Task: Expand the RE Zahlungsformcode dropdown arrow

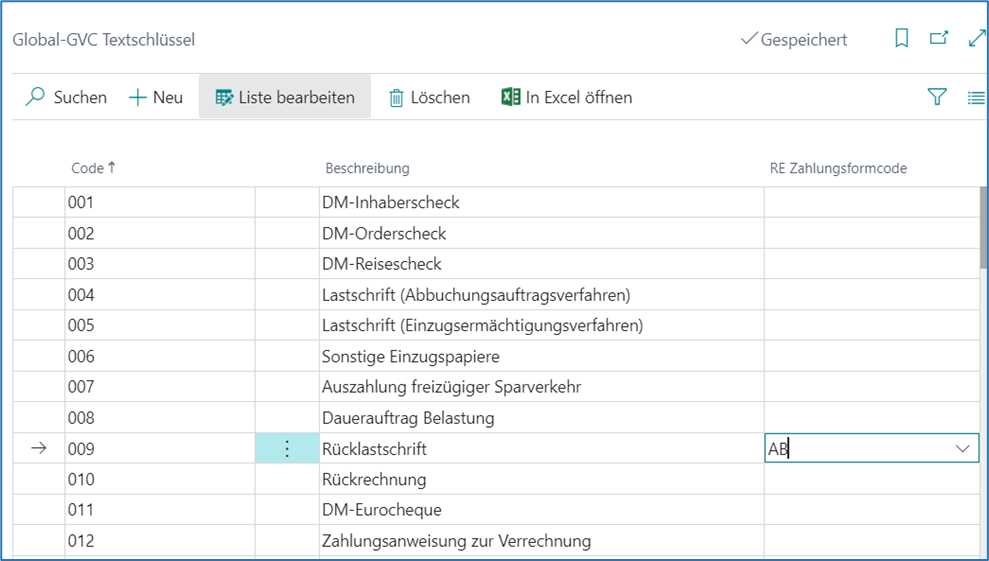Action: (963, 449)
